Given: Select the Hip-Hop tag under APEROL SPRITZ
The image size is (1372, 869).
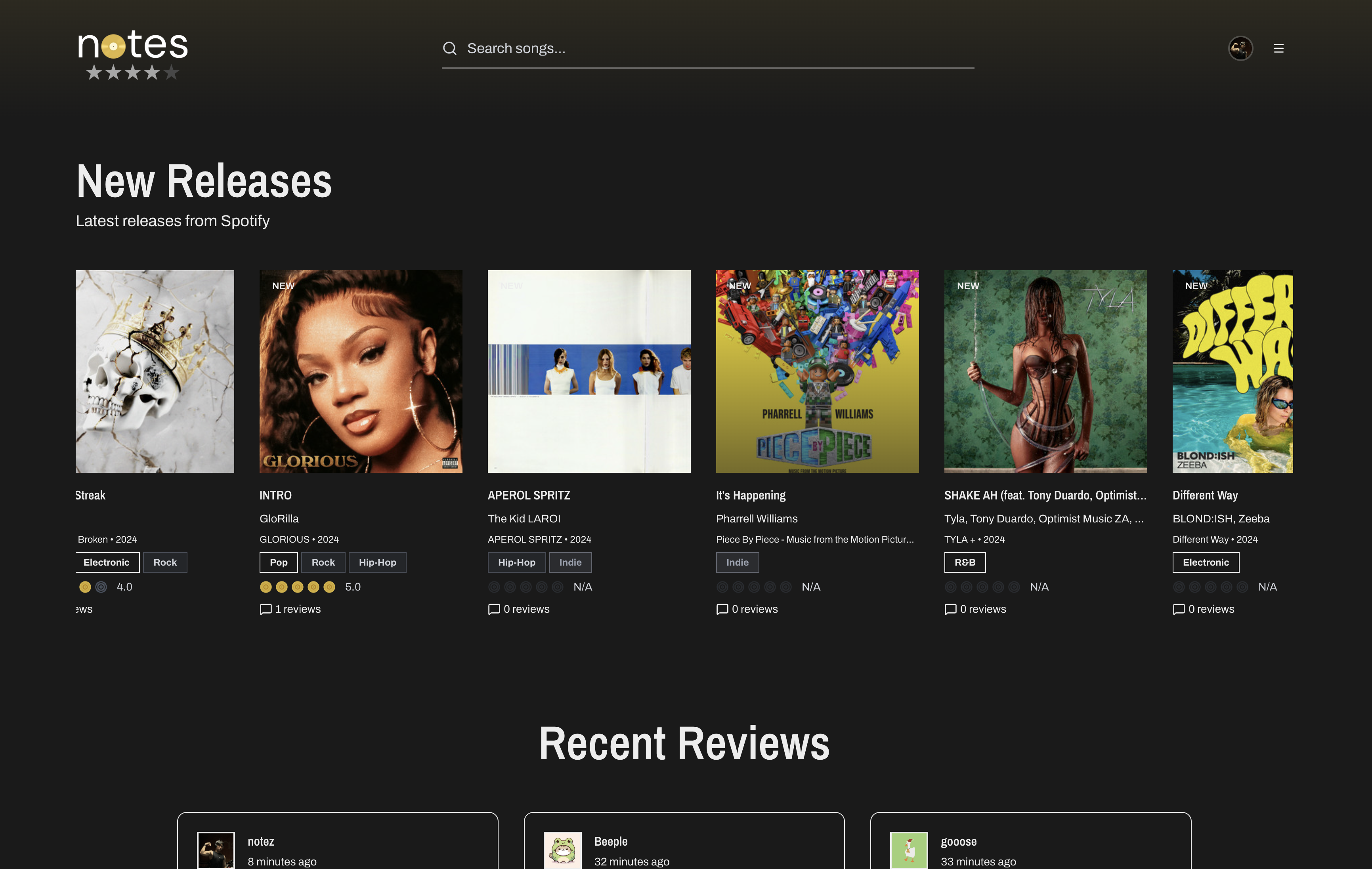Looking at the screenshot, I should [516, 562].
